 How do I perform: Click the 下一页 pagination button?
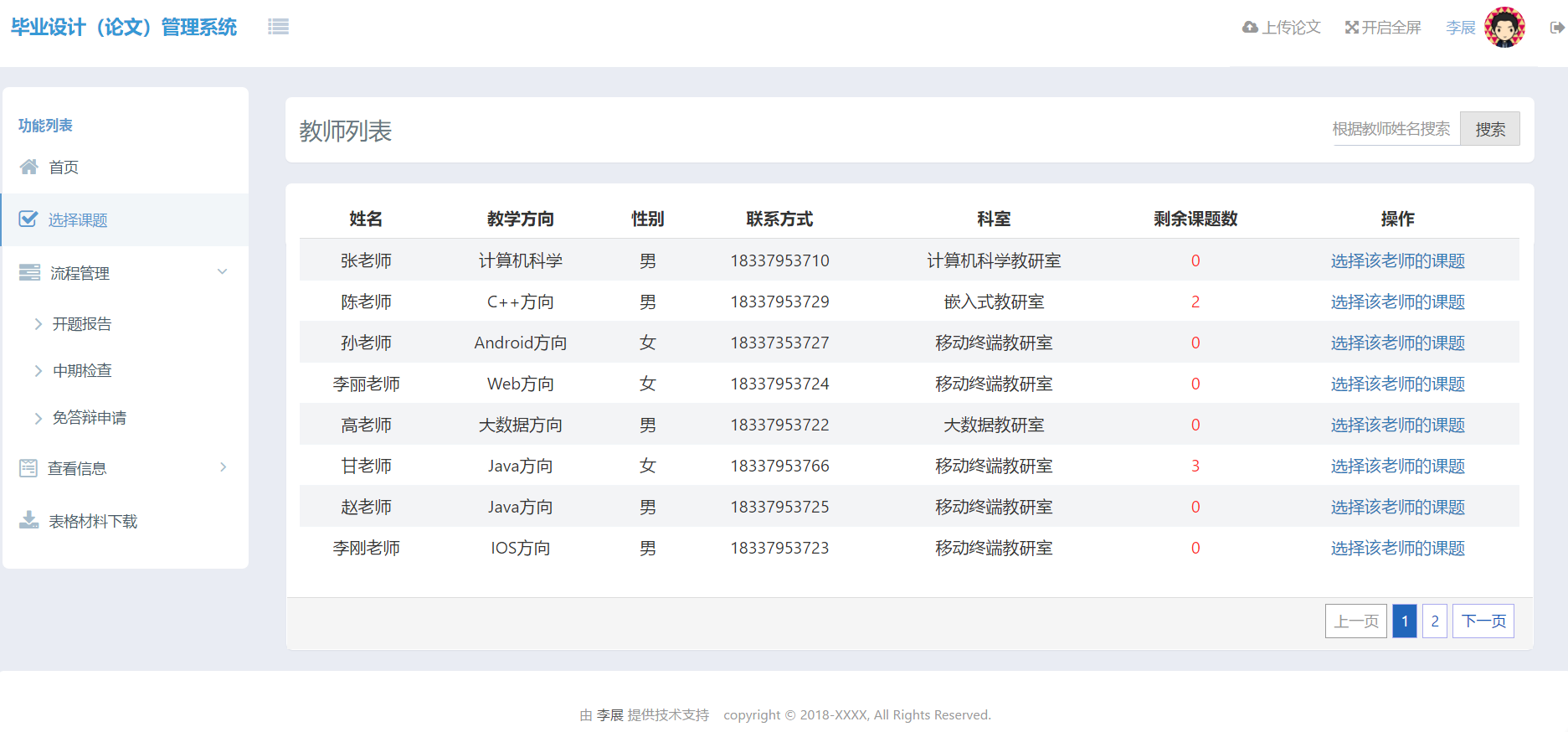point(1483,621)
